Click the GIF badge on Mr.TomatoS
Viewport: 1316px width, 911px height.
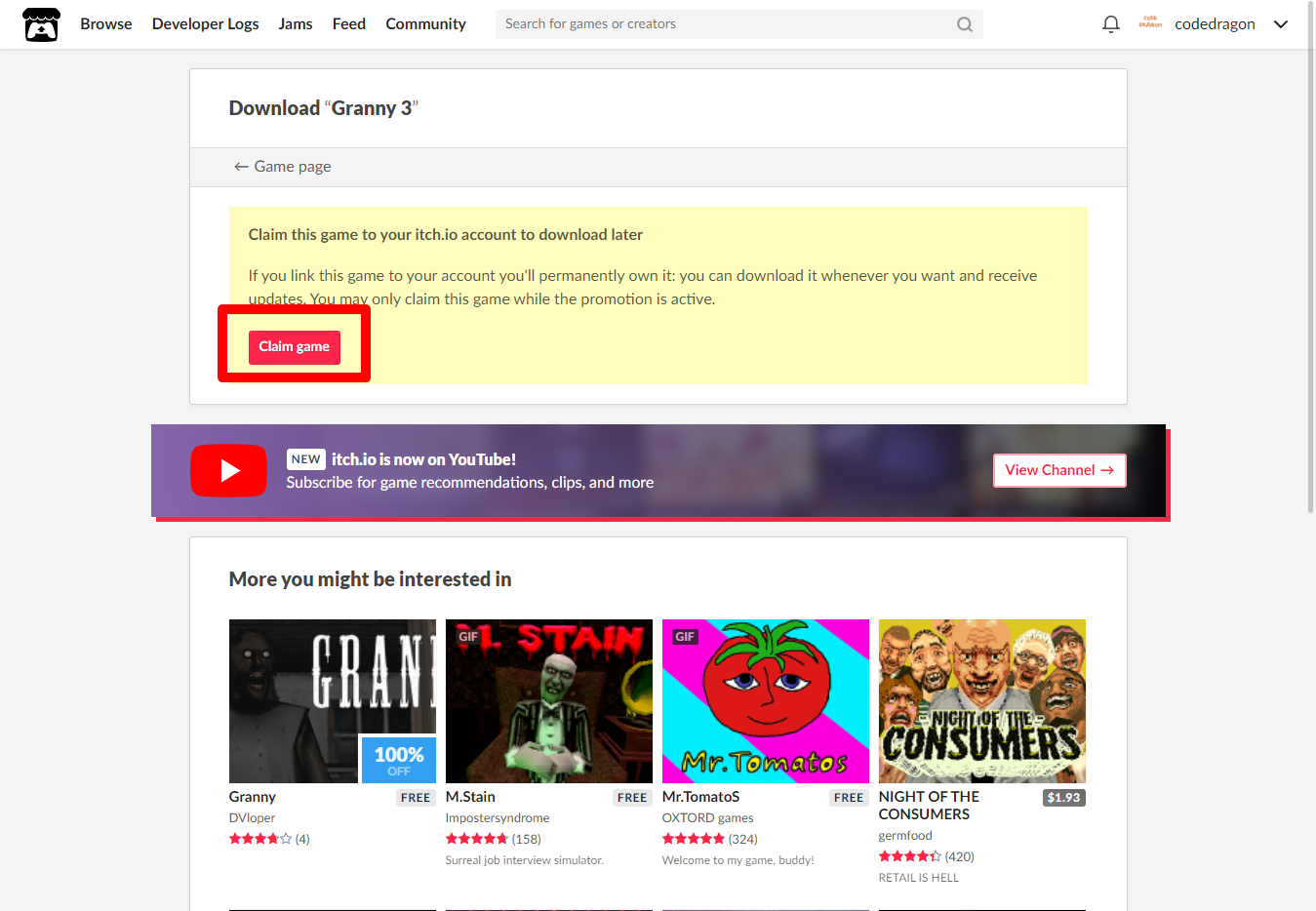coord(685,637)
